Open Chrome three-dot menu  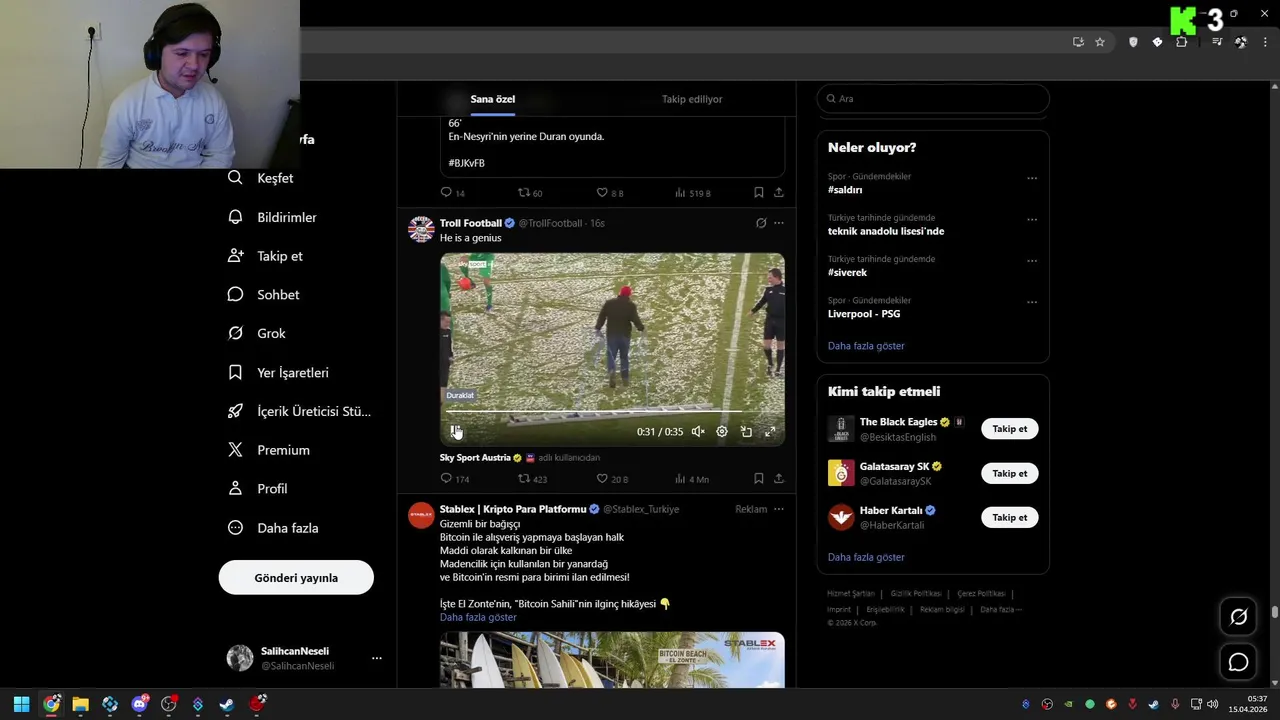click(1265, 42)
